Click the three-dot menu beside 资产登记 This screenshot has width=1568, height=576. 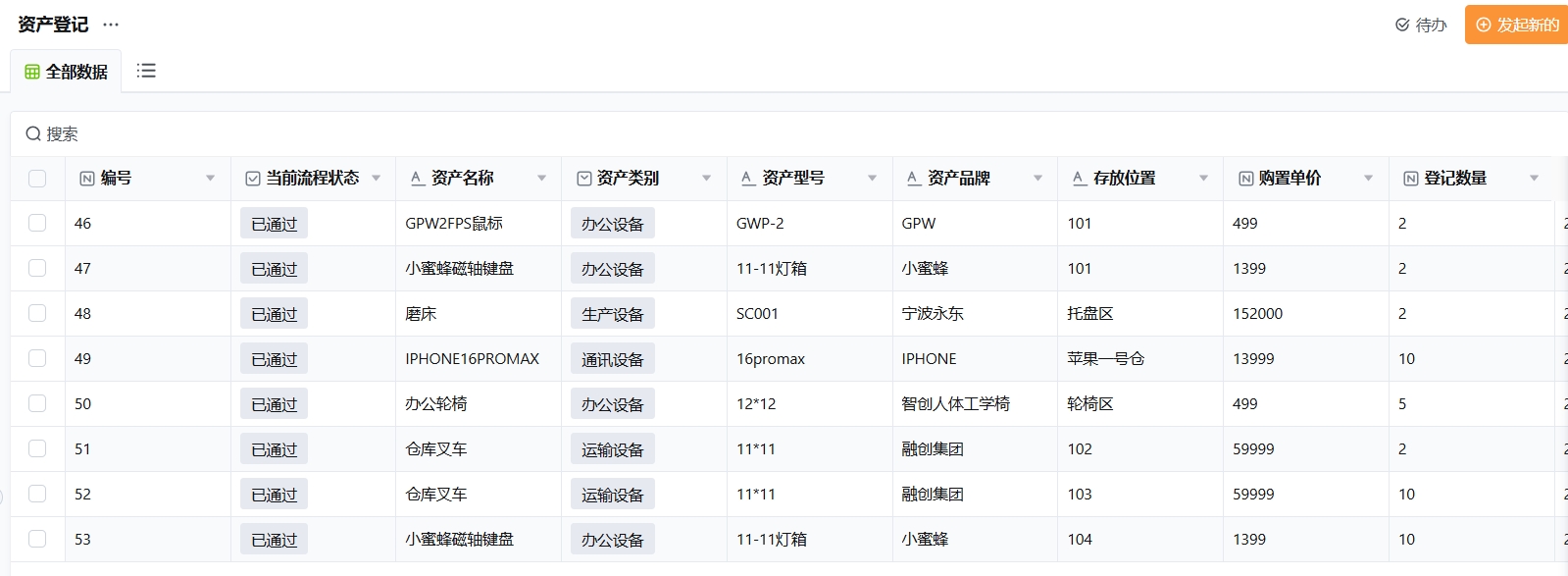(x=111, y=25)
